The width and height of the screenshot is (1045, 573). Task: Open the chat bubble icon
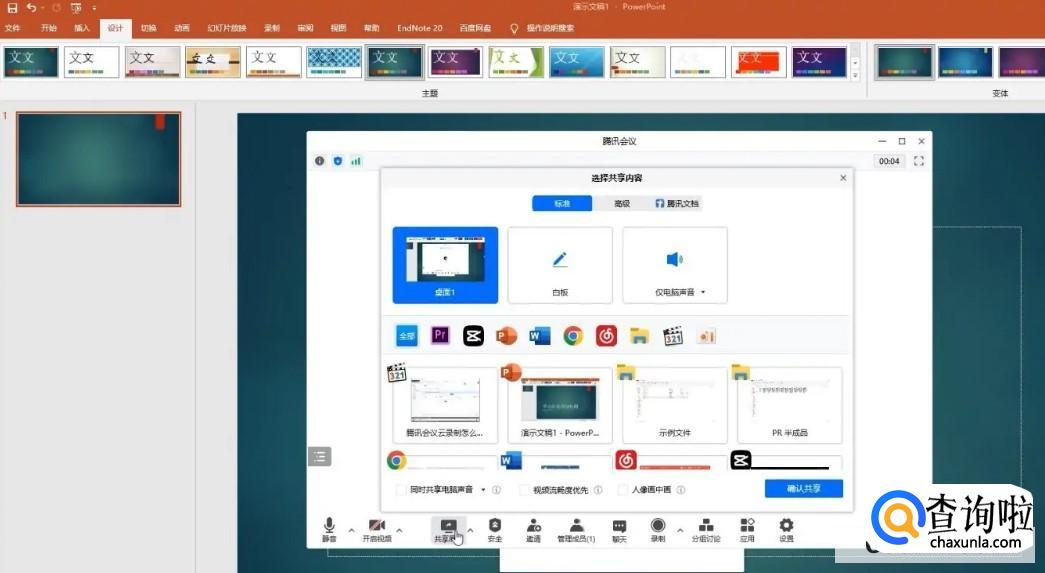[620, 530]
